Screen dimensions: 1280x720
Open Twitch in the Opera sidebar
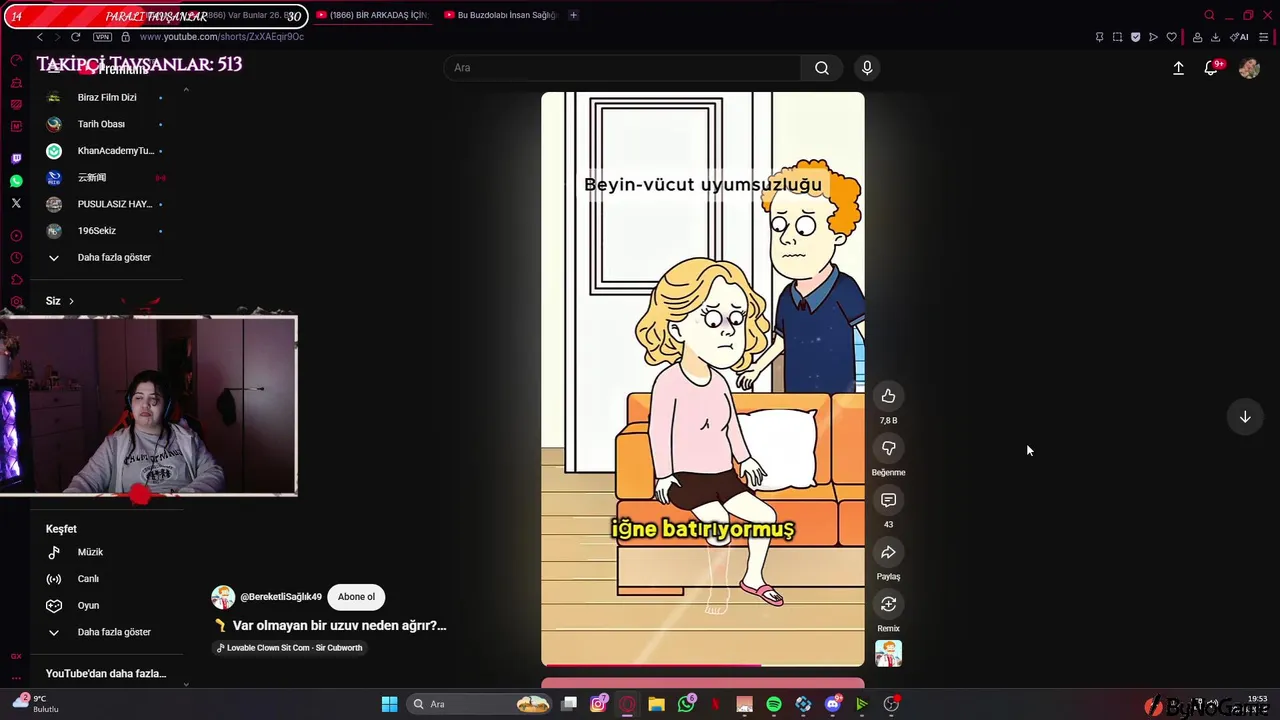point(16,159)
